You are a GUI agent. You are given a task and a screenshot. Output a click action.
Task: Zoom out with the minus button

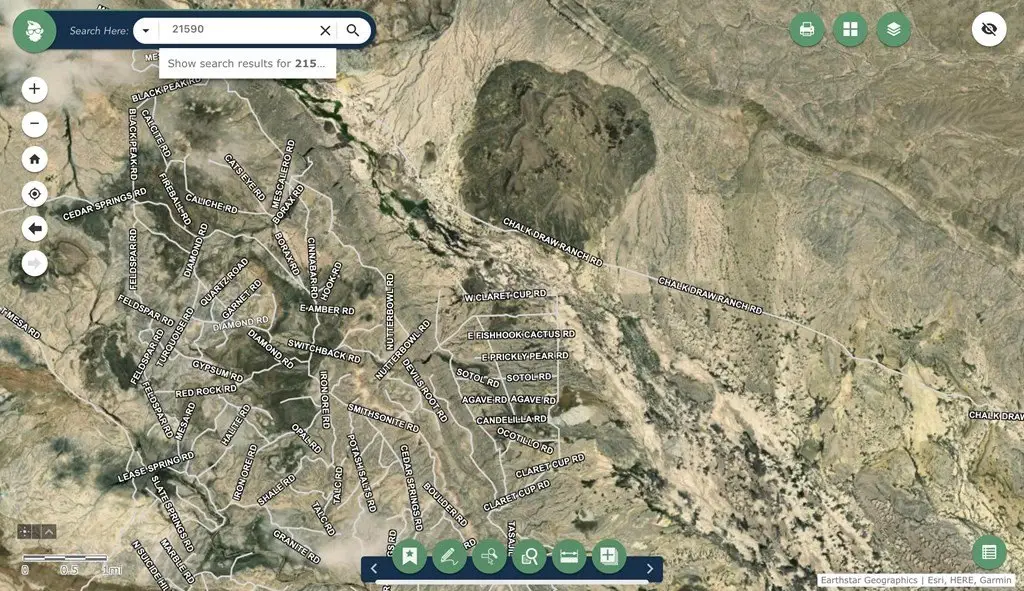click(35, 124)
